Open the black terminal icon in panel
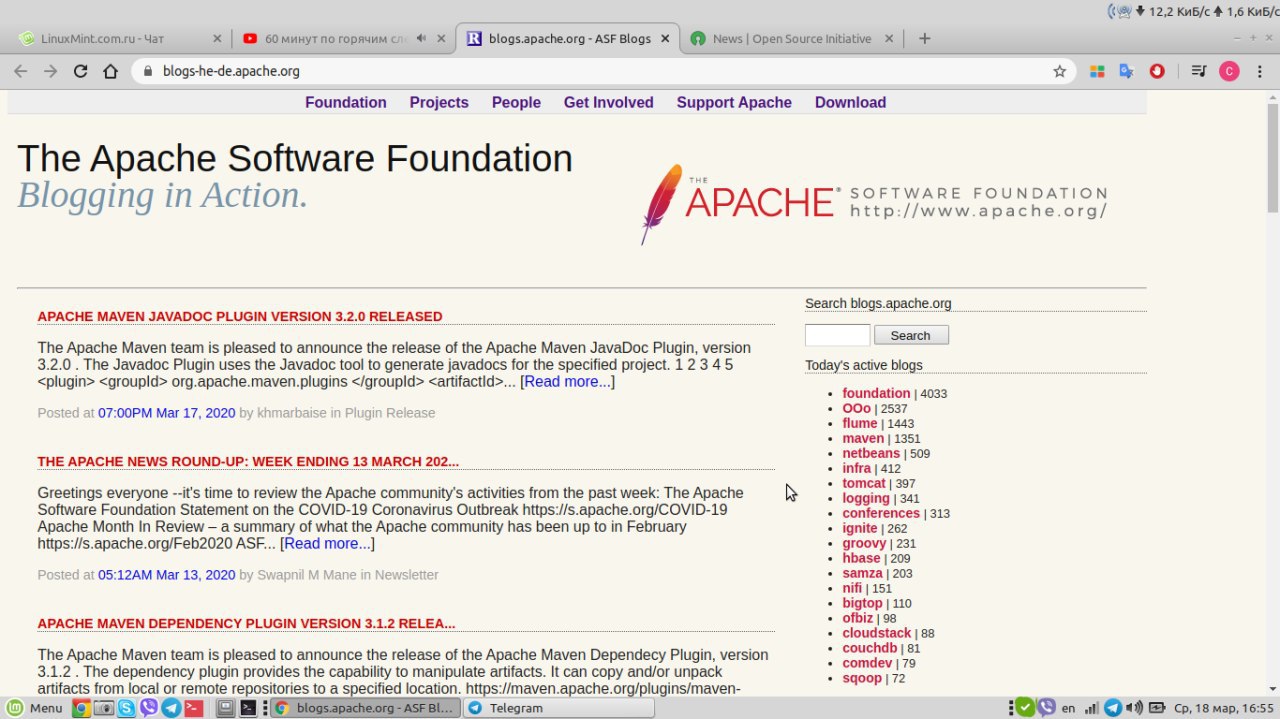Image resolution: width=1280 pixels, height=719 pixels. [247, 708]
